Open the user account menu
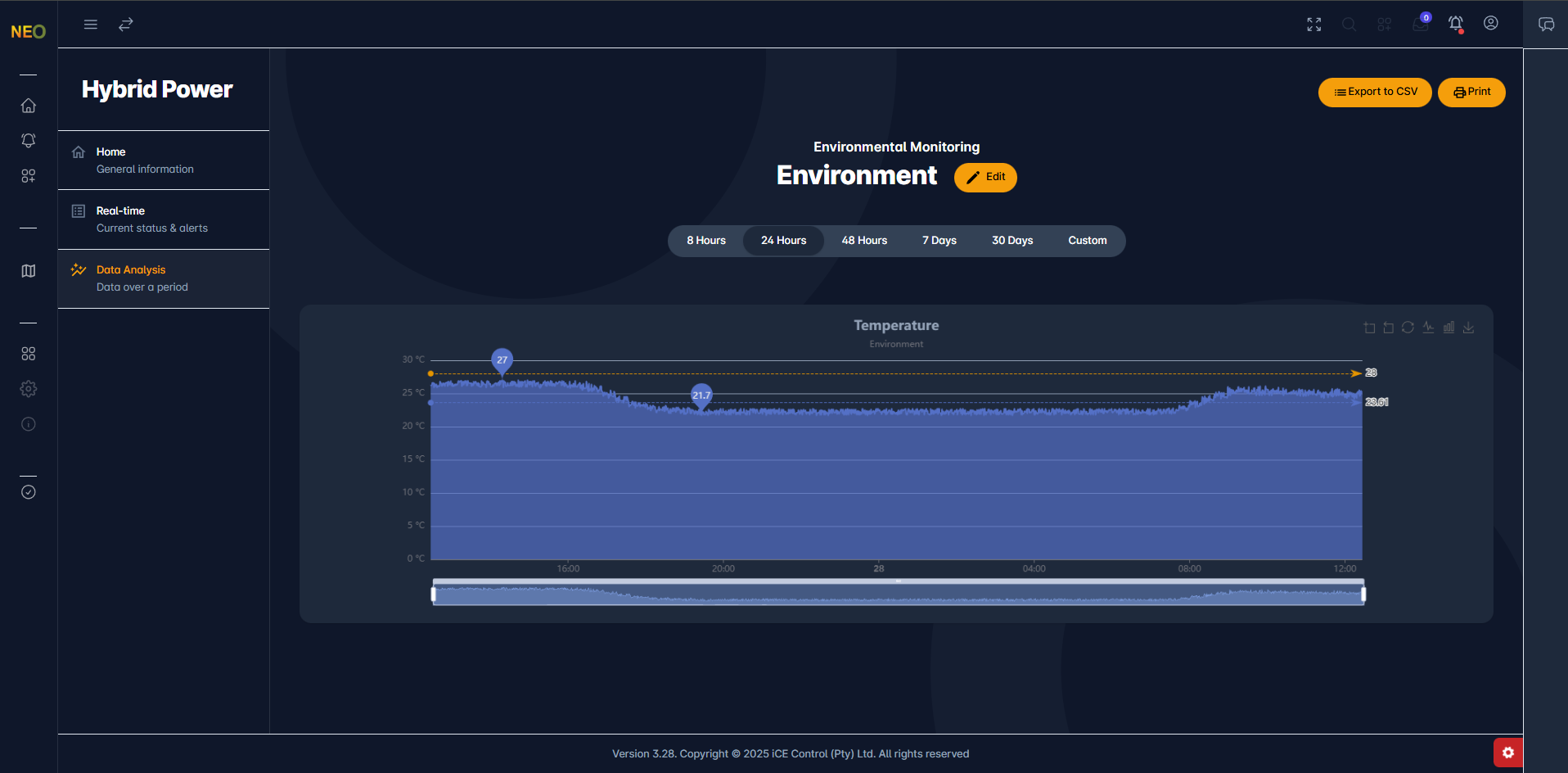The image size is (1568, 773). (1490, 24)
